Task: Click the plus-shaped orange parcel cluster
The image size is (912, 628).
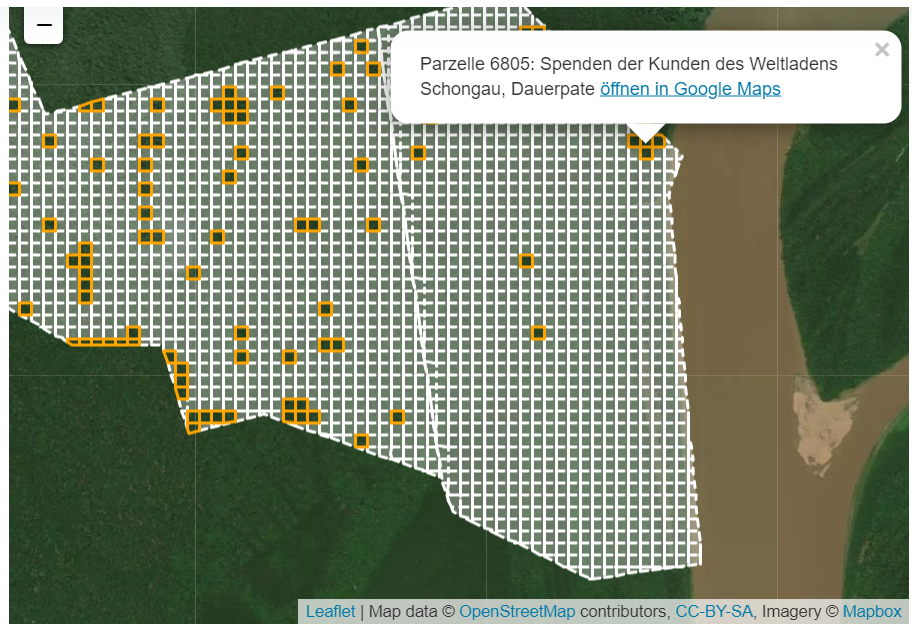Action: [230, 104]
